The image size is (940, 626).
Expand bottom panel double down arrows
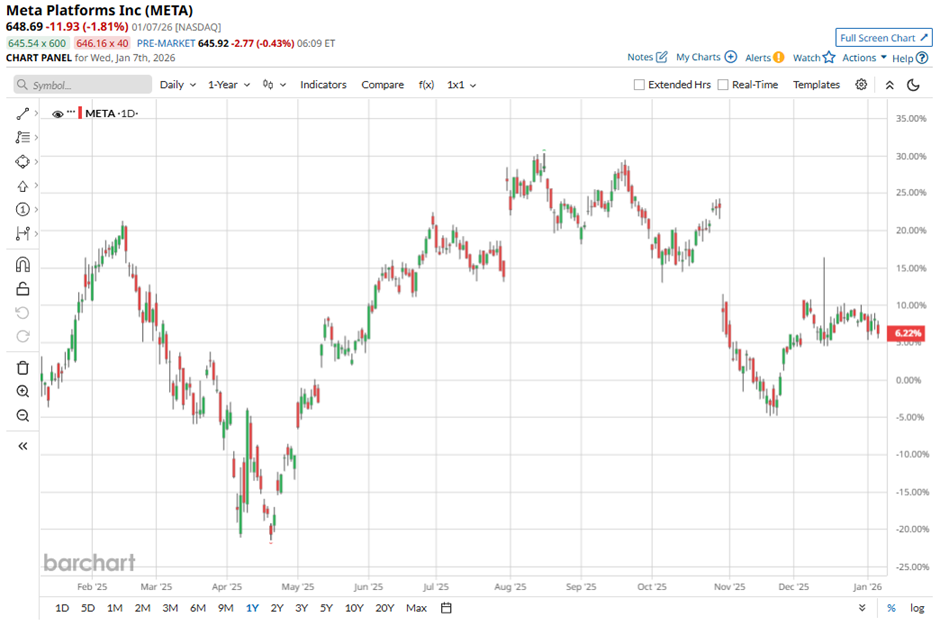(862, 608)
